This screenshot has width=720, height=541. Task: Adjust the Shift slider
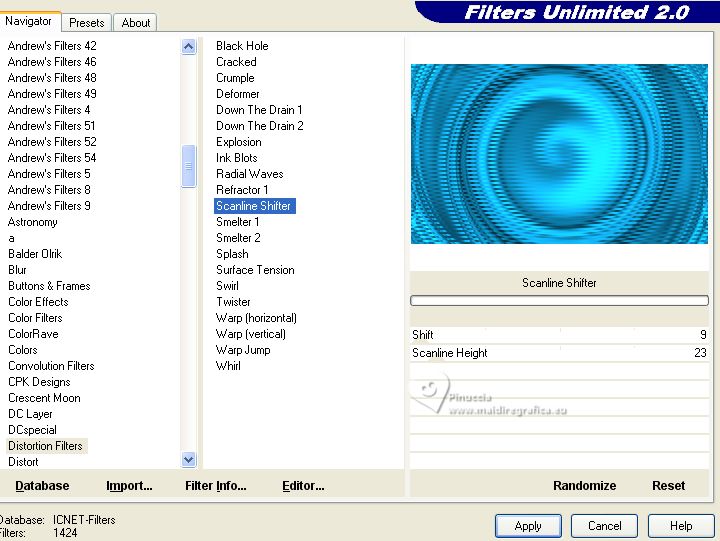pyautogui.click(x=560, y=335)
